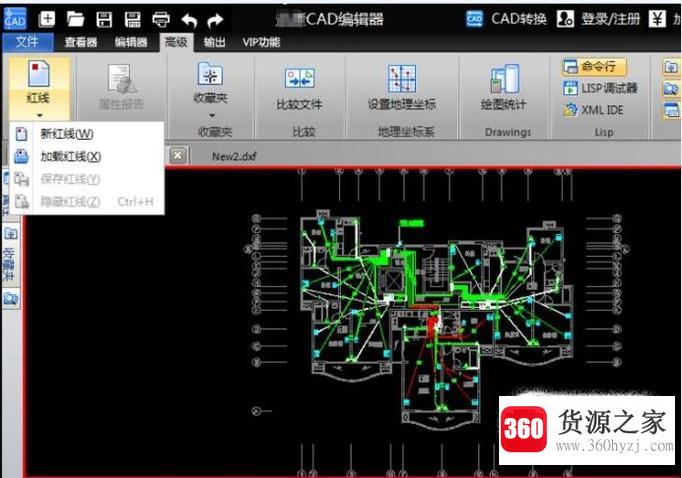Screen dimensions: 682x478
Task: Open the XML IDE tool
Action: [593, 110]
